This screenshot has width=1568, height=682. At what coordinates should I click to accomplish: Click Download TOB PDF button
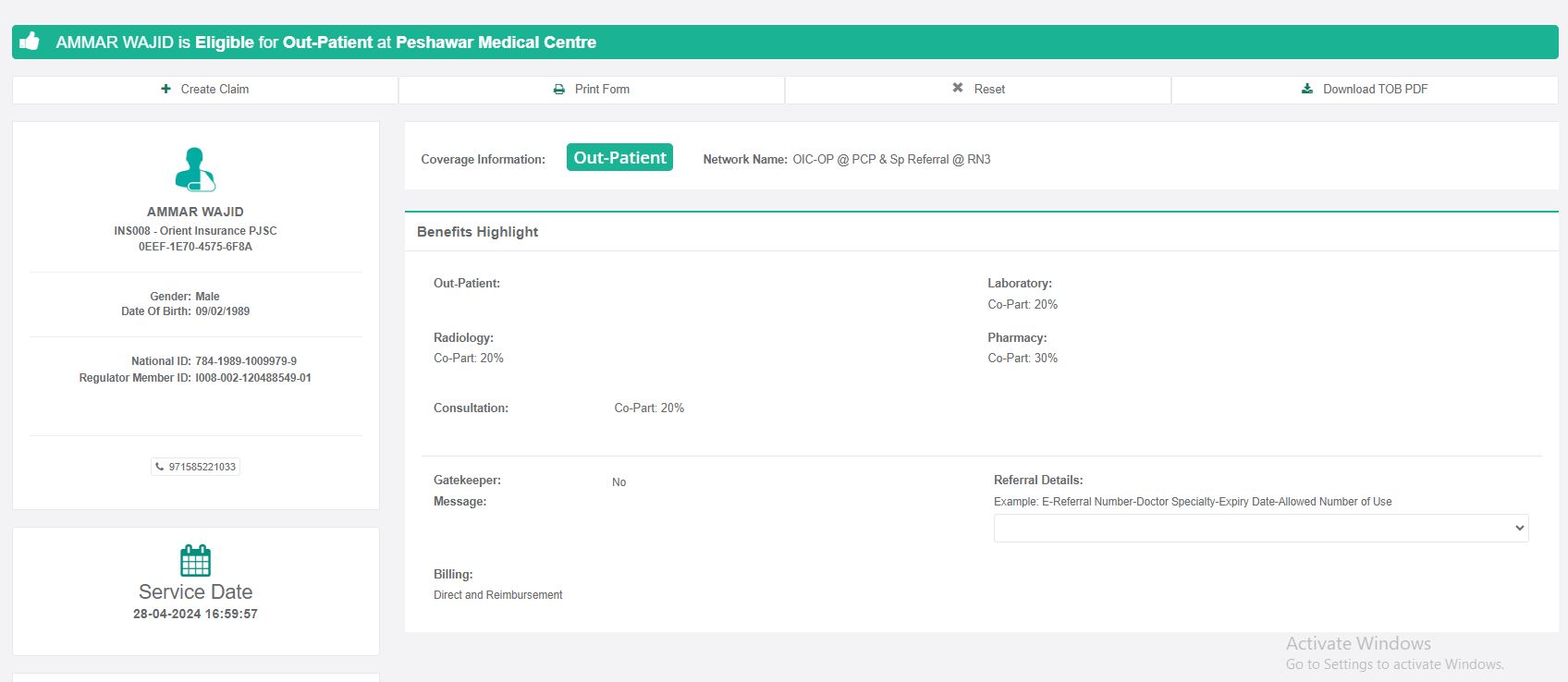click(x=1365, y=90)
